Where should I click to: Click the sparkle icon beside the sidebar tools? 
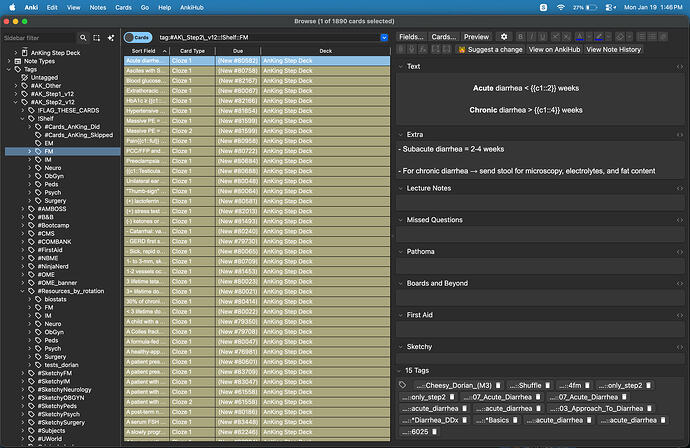tap(111, 38)
